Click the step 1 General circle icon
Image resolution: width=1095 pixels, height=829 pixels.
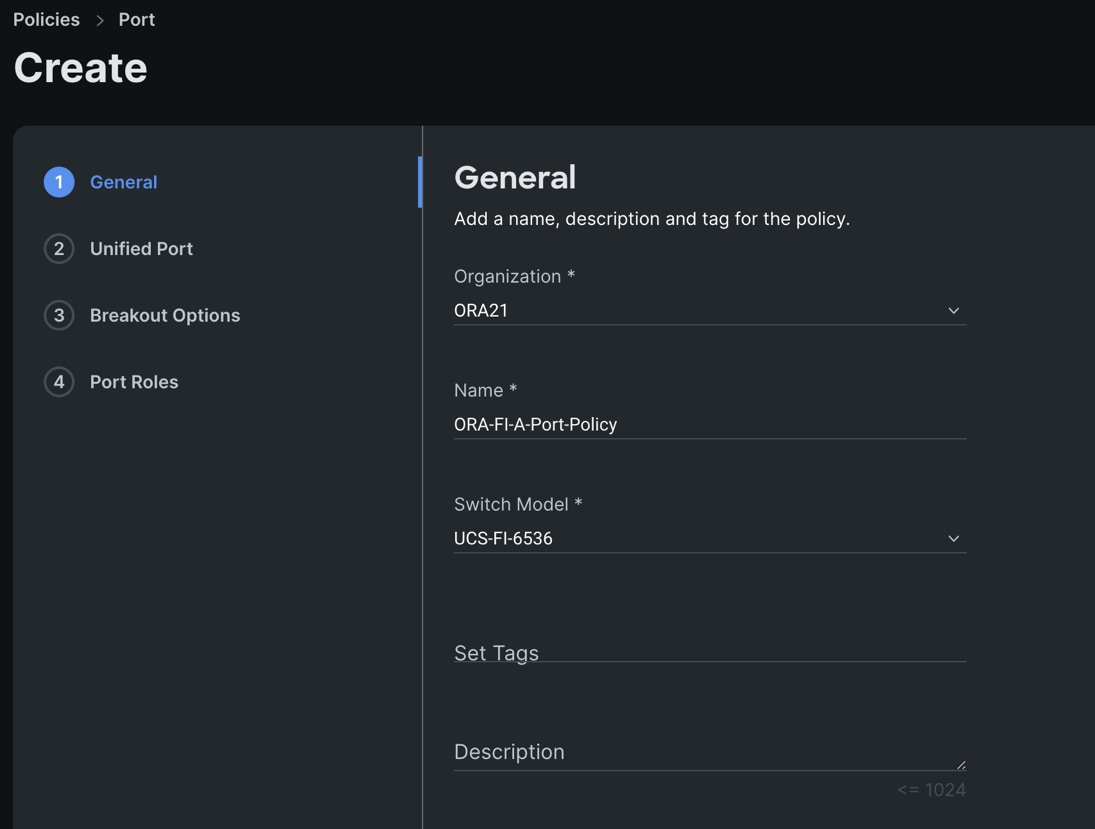tap(59, 182)
